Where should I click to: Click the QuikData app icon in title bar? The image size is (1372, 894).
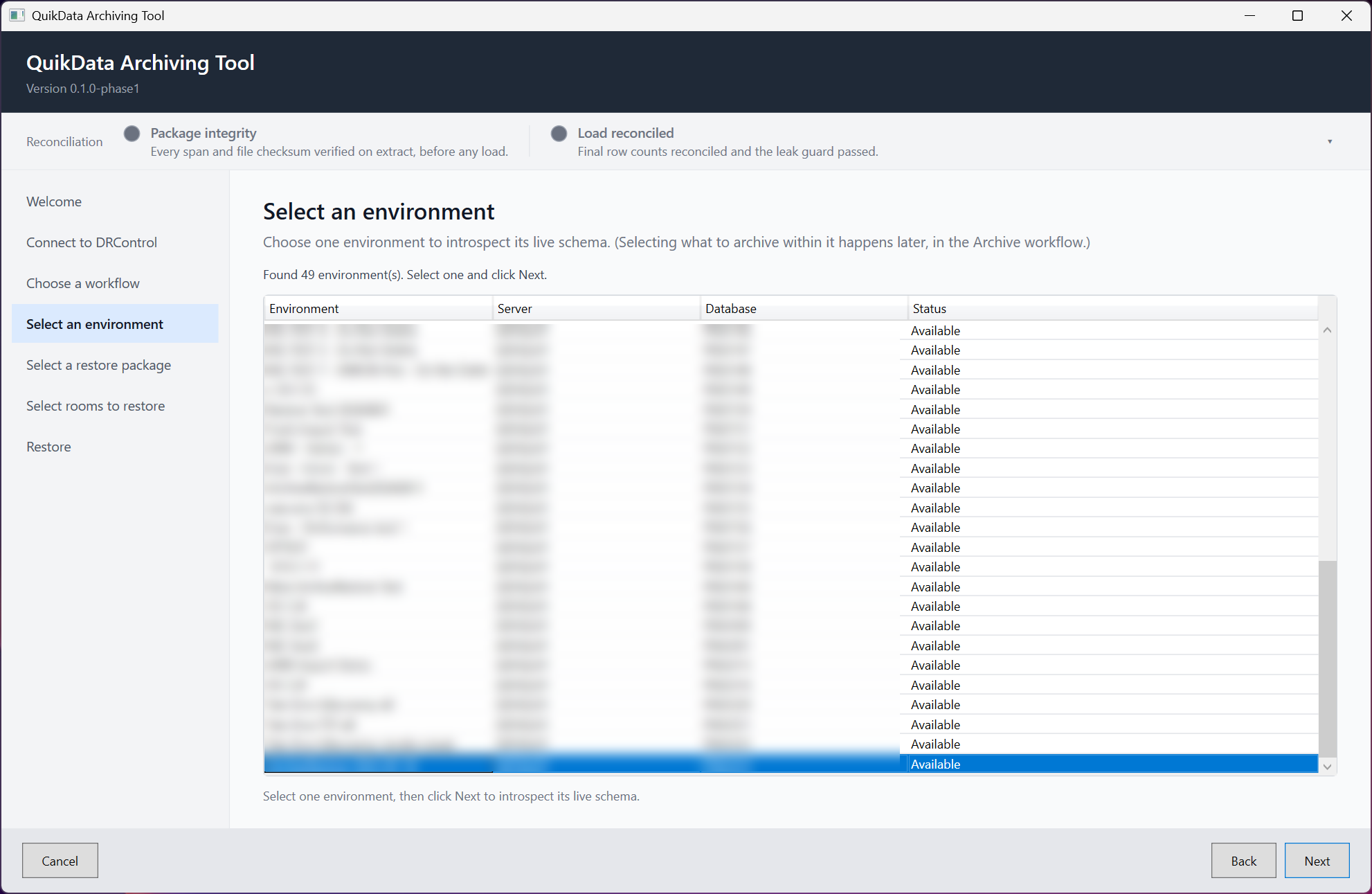[17, 15]
